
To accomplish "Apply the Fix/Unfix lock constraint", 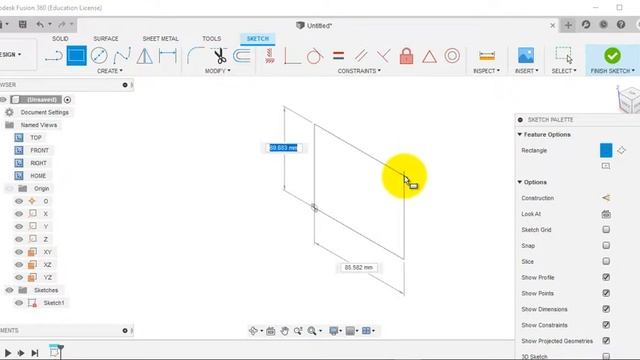I will [x=406, y=56].
